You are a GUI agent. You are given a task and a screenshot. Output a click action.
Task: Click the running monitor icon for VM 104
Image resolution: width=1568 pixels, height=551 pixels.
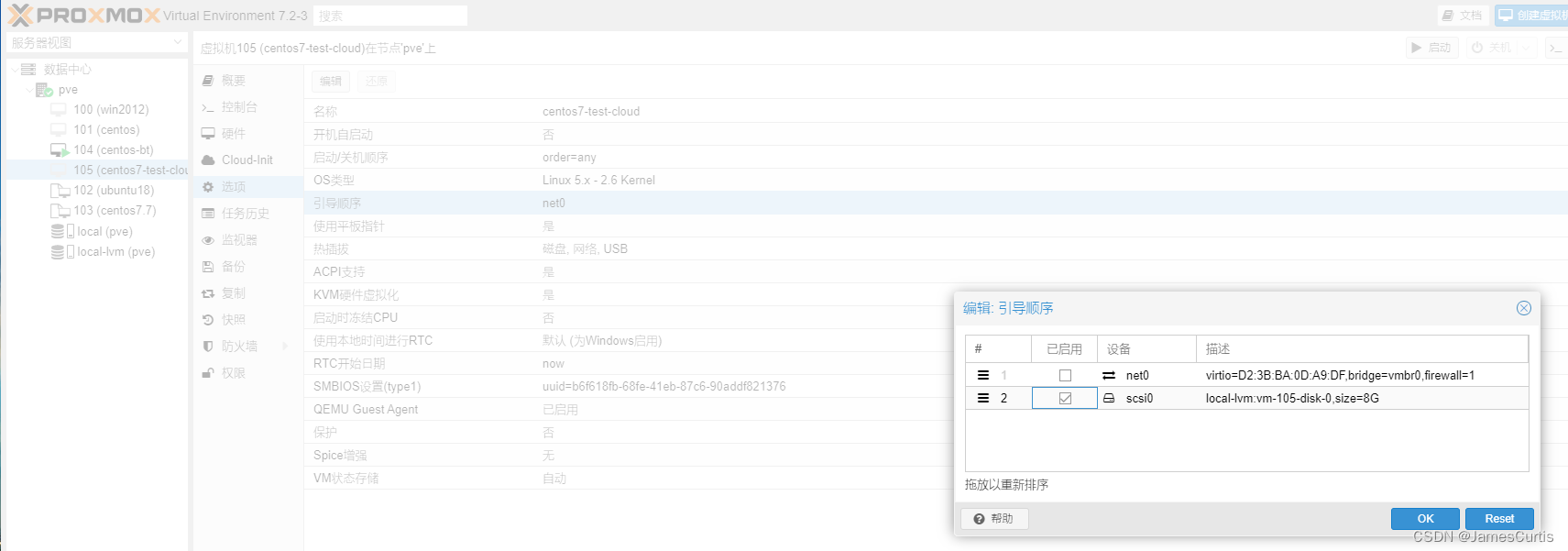[x=60, y=149]
